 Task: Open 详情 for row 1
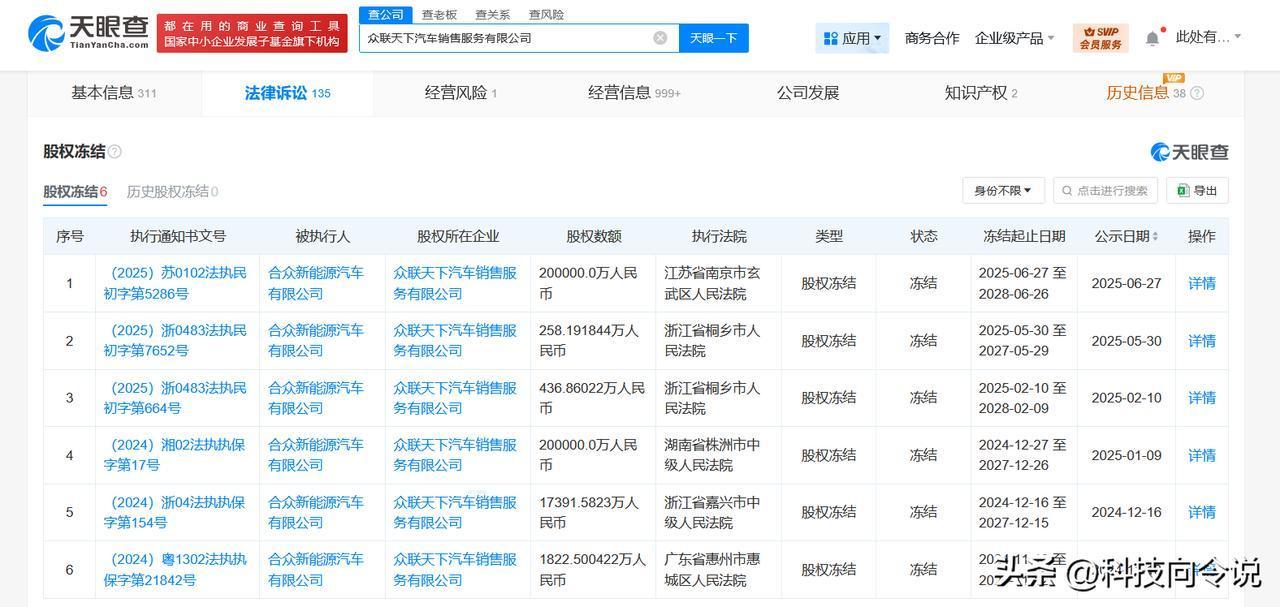click(1202, 283)
